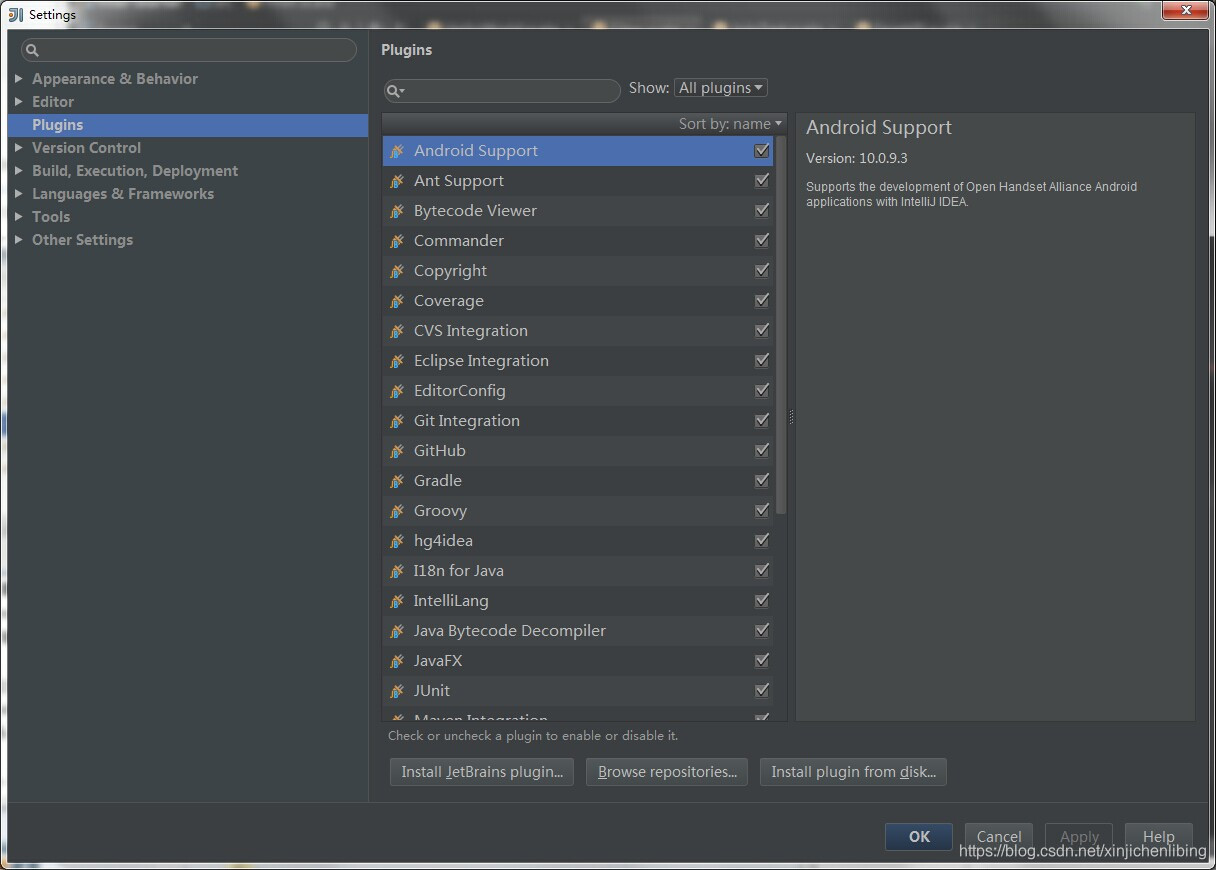
Task: Select the Version Control category
Action: (x=86, y=148)
